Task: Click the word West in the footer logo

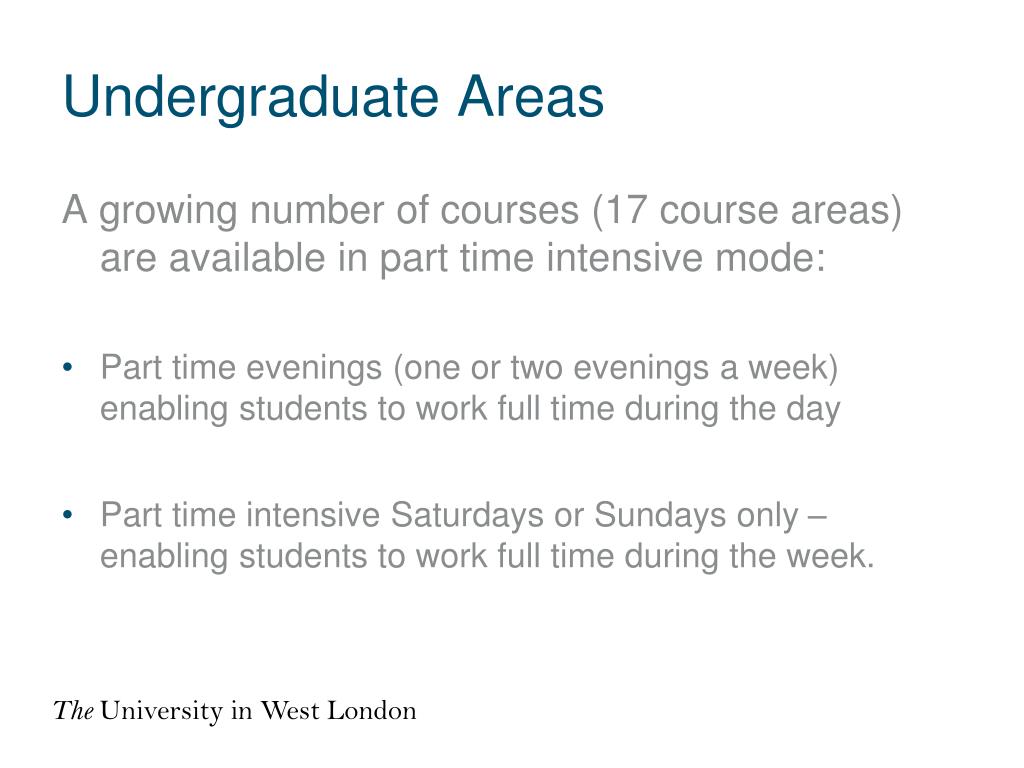Action: click(x=289, y=711)
